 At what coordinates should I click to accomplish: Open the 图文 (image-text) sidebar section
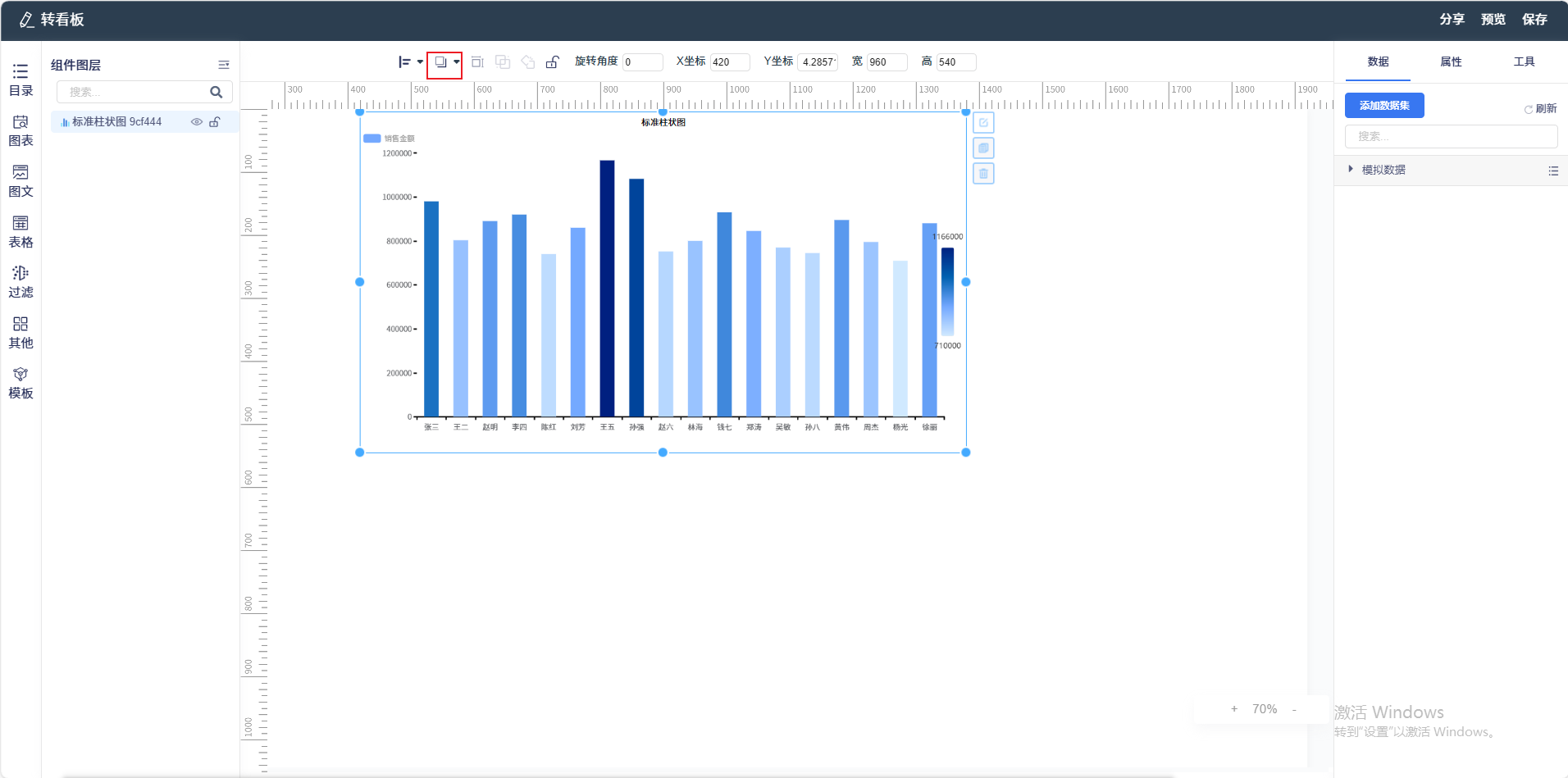pyautogui.click(x=21, y=180)
